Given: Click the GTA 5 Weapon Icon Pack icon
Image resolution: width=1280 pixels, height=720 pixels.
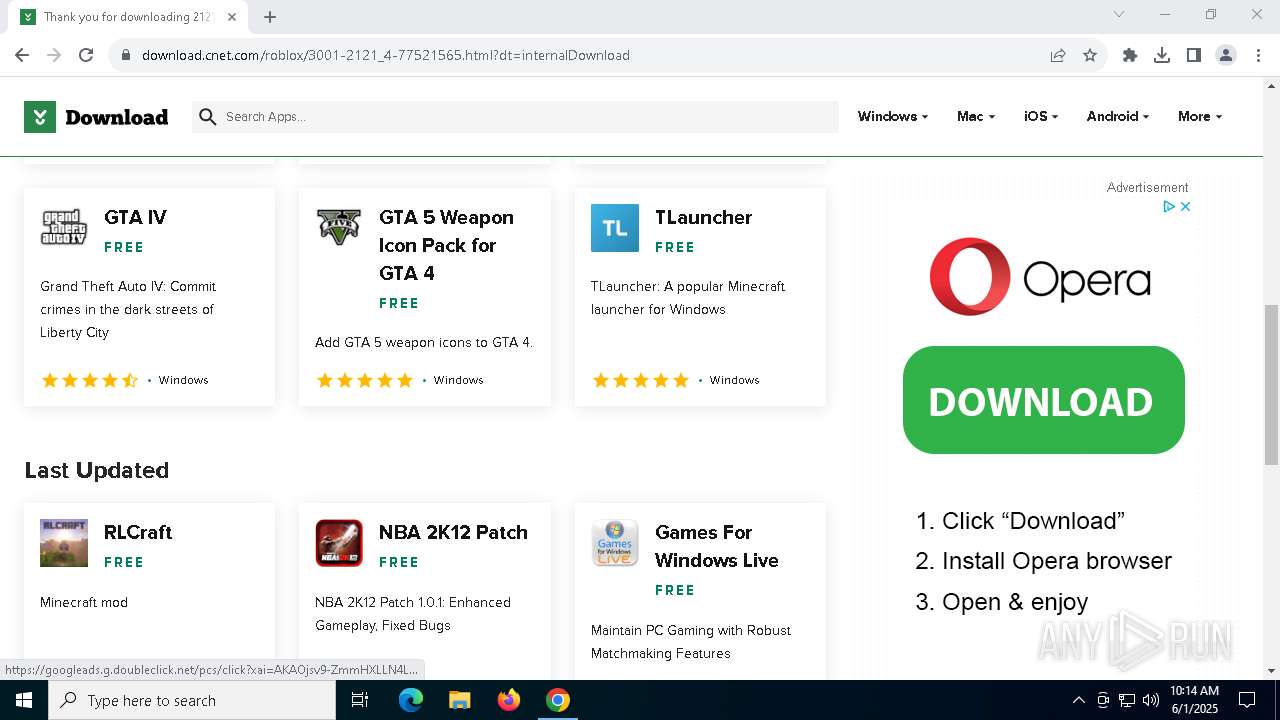Looking at the screenshot, I should [x=339, y=228].
